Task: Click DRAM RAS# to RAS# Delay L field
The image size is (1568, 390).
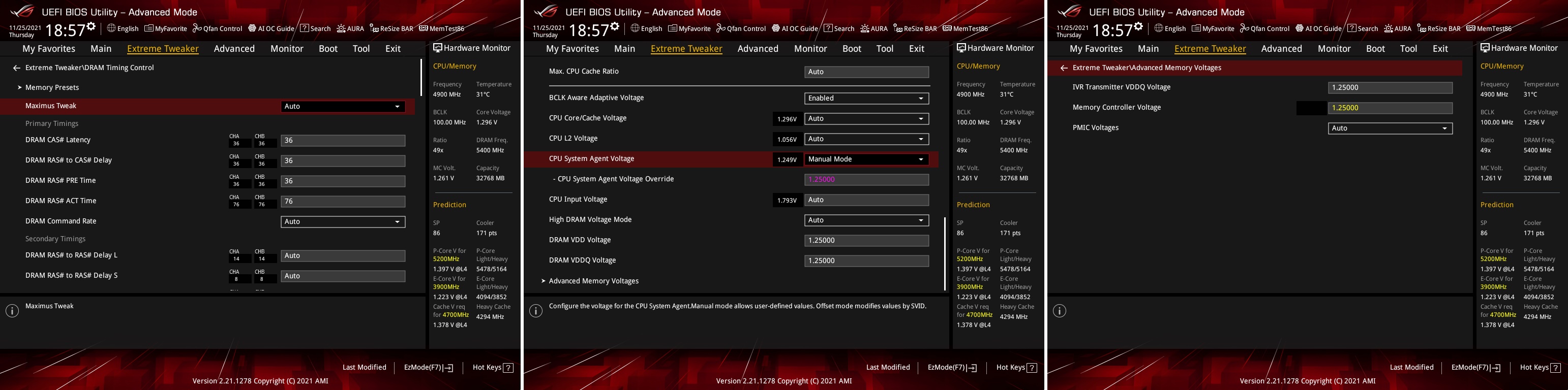Action: click(343, 256)
